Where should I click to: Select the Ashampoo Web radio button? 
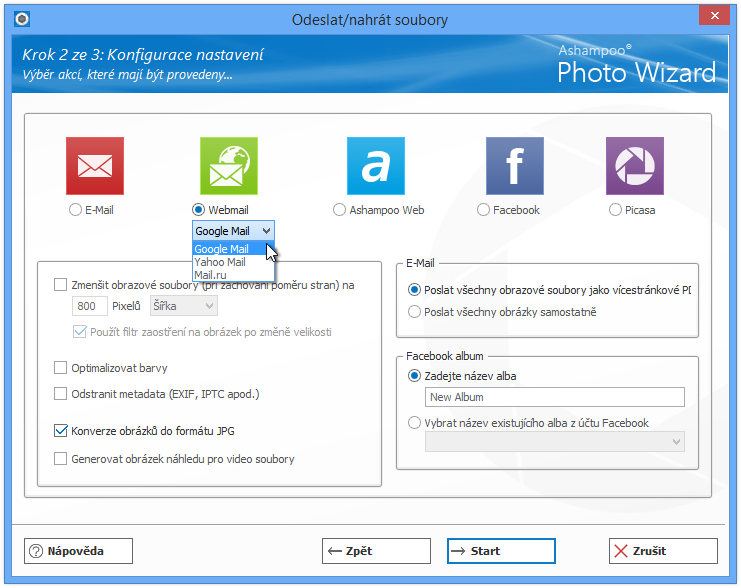pyautogui.click(x=339, y=210)
